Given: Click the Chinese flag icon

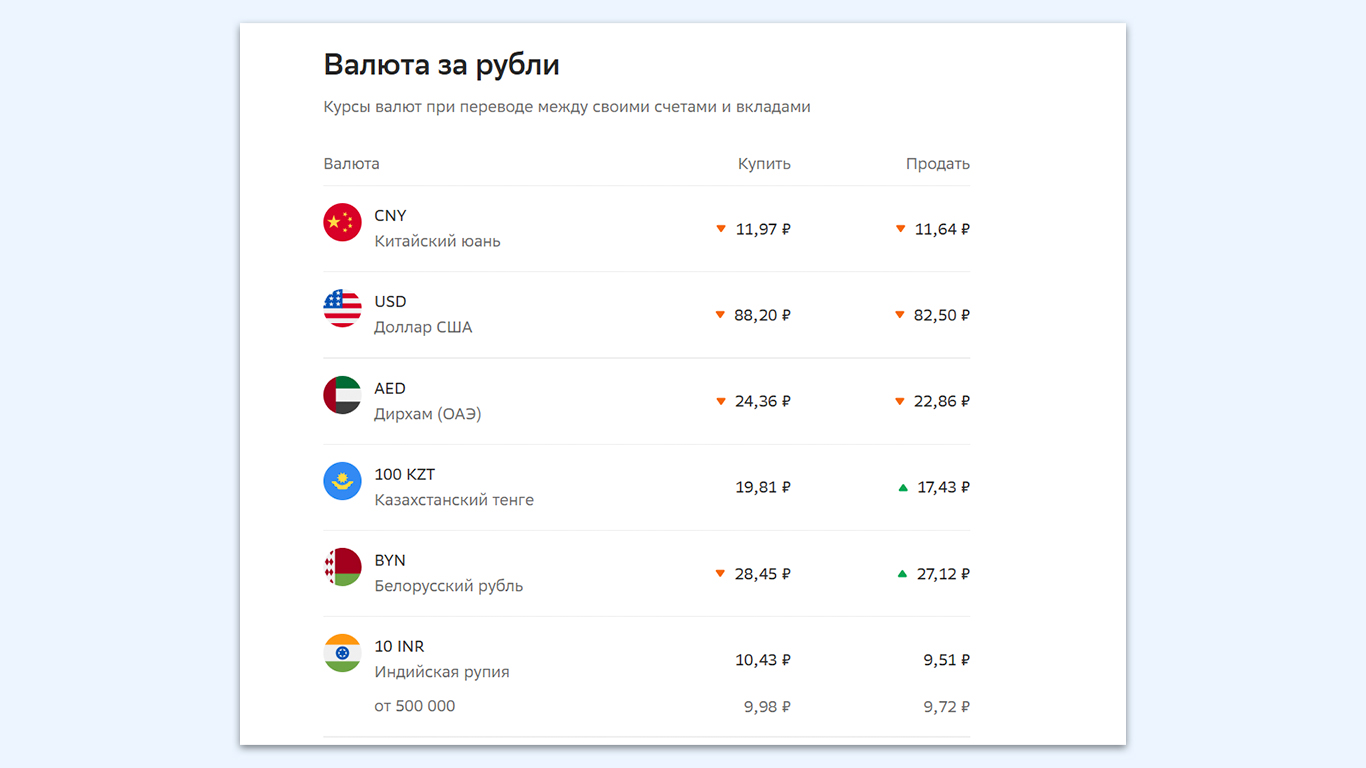Looking at the screenshot, I should click(342, 222).
